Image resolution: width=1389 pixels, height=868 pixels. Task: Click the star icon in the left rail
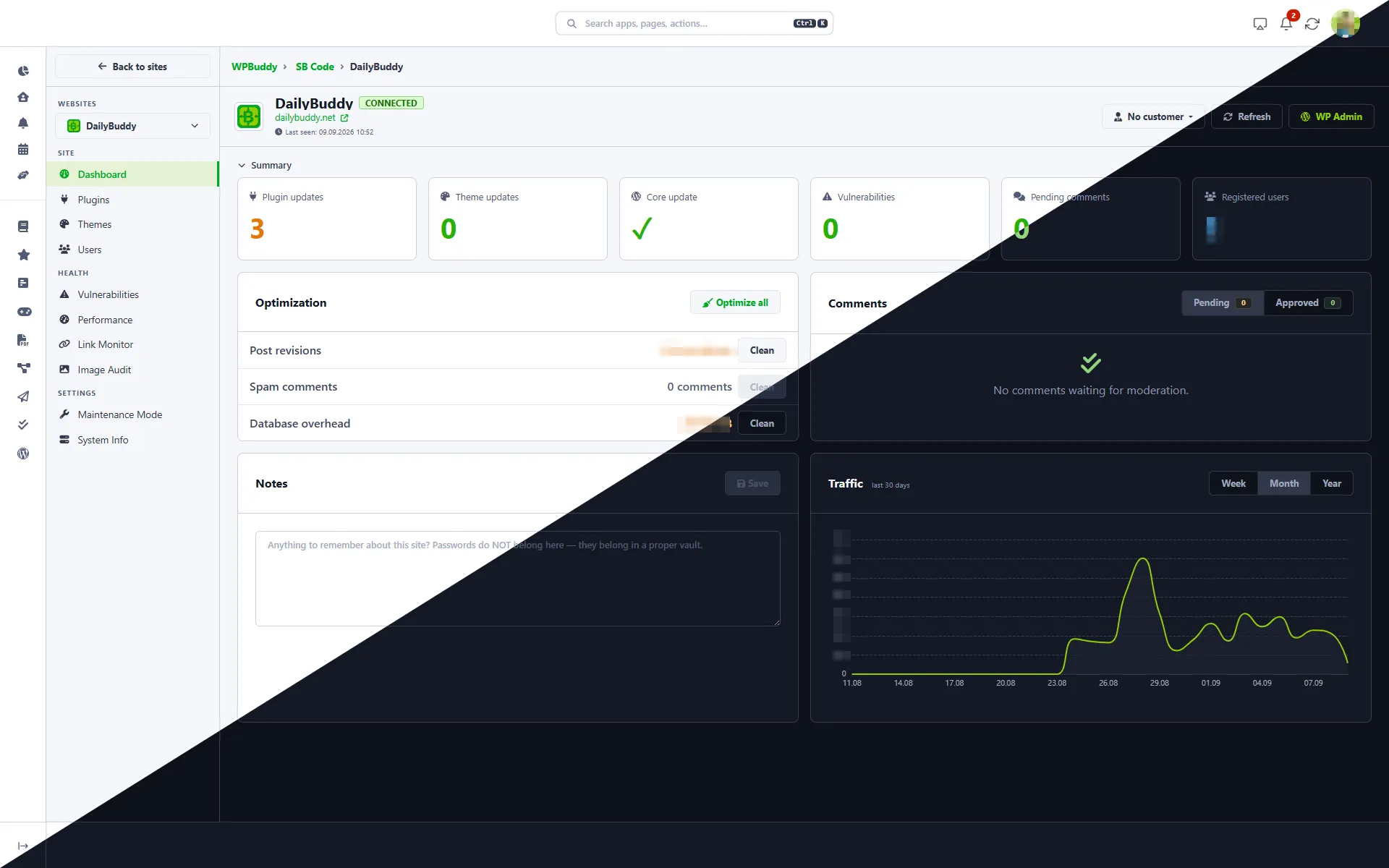(23, 255)
